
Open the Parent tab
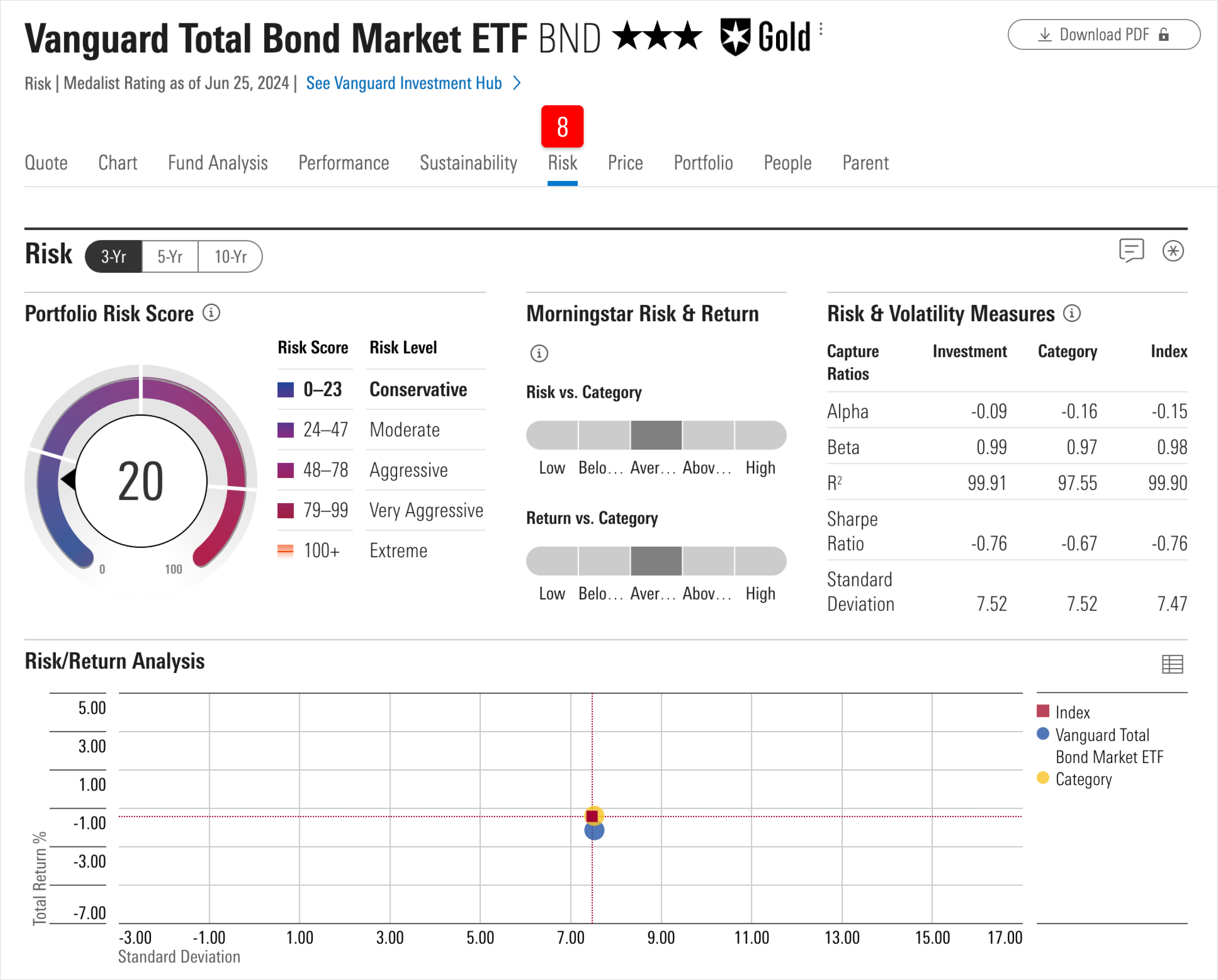tap(865, 163)
